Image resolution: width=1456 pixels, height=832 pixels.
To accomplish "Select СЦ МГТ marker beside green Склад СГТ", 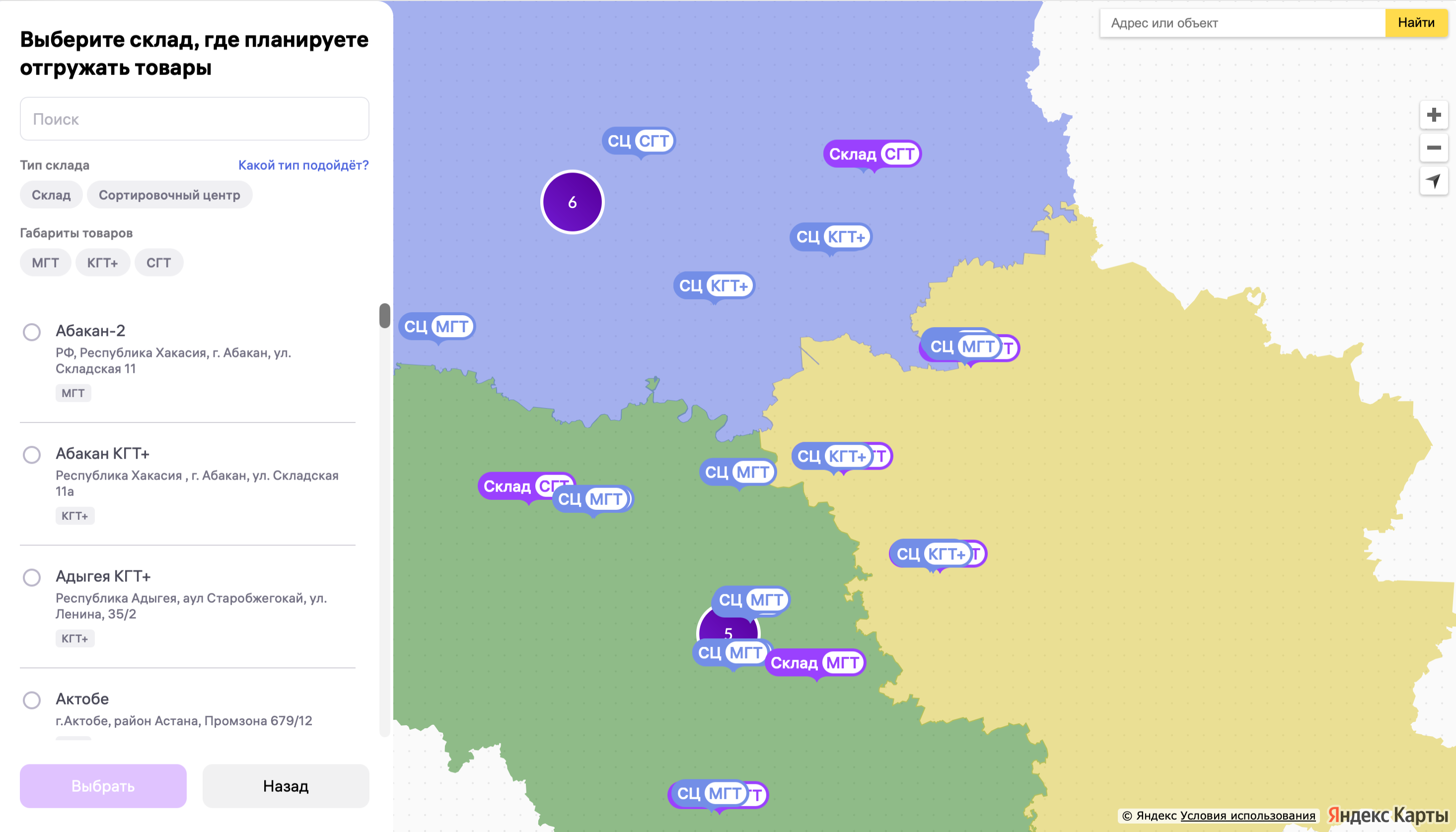I will pyautogui.click(x=593, y=499).
